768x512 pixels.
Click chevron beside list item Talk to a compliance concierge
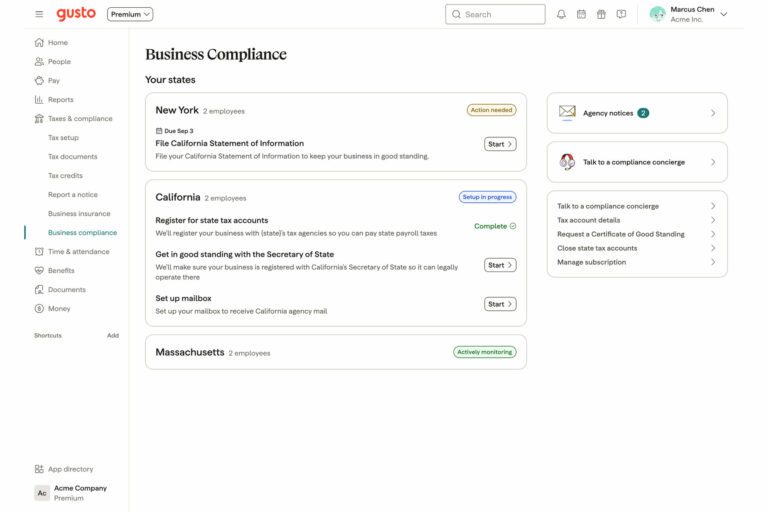pyautogui.click(x=713, y=206)
